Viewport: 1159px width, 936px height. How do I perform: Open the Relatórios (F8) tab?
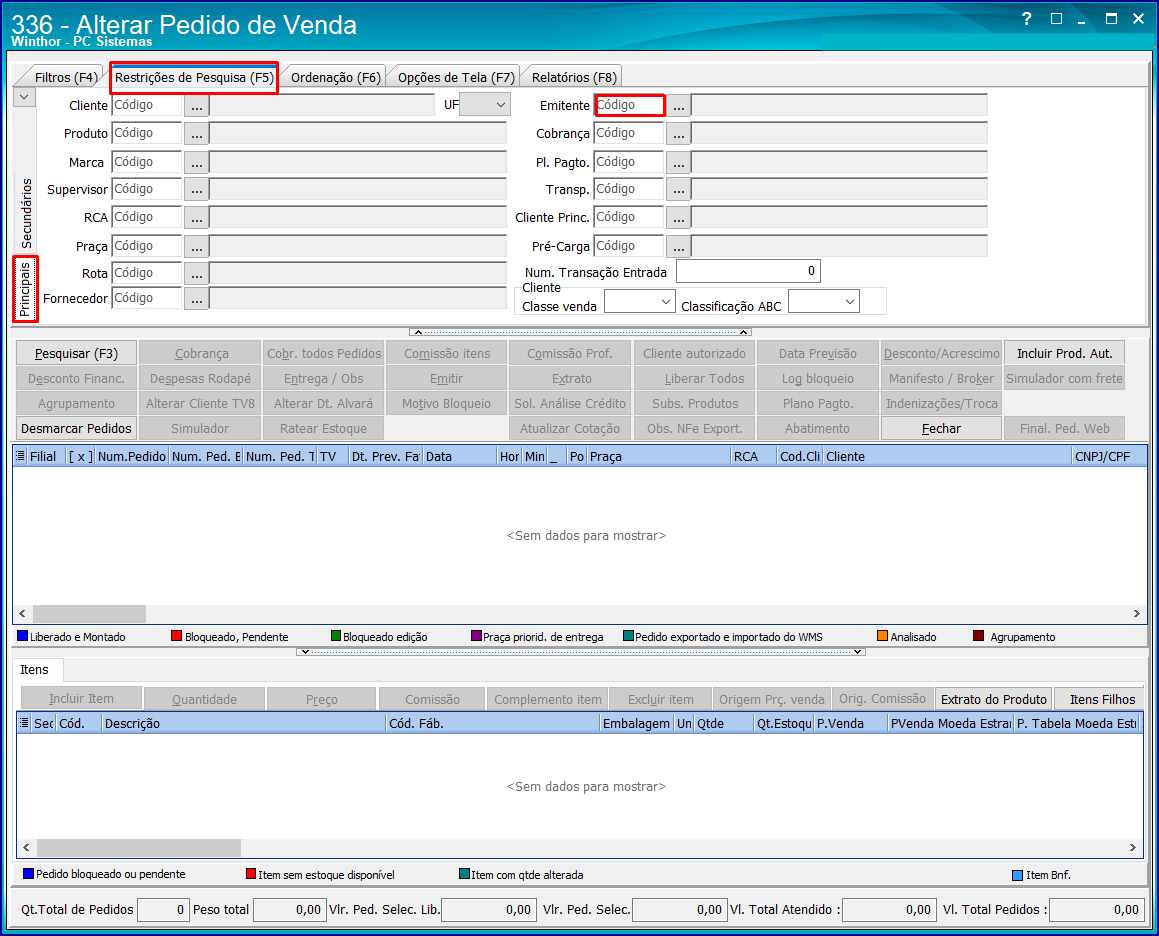[x=574, y=78]
